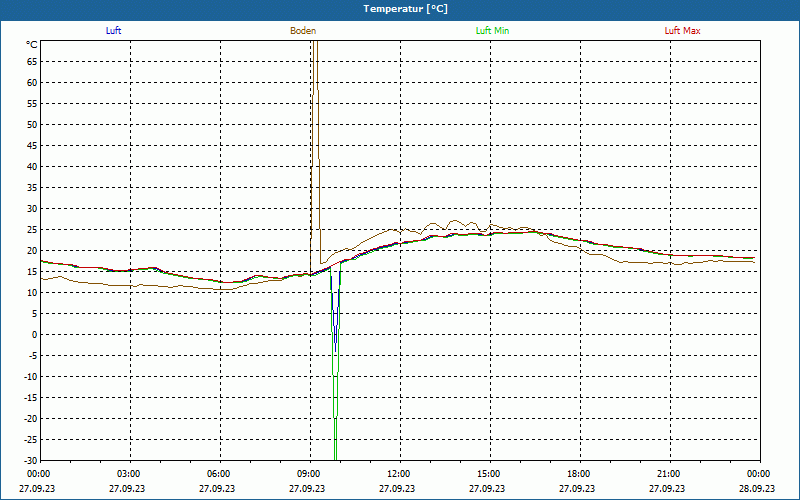Click the 35 y-axis value
Screen dimensions: 800x500
point(32,188)
